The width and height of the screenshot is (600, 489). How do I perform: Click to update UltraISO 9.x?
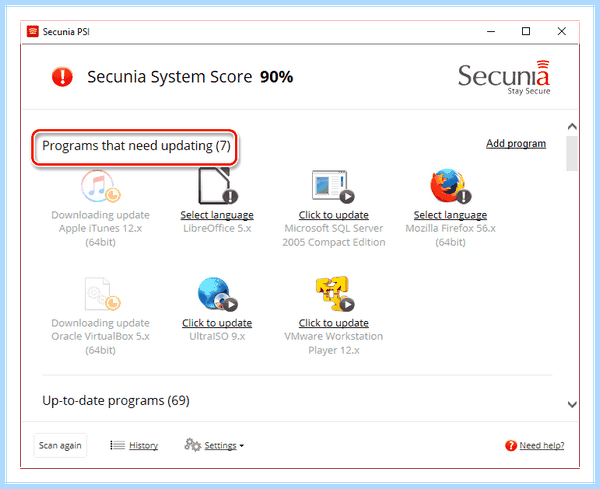coord(217,323)
